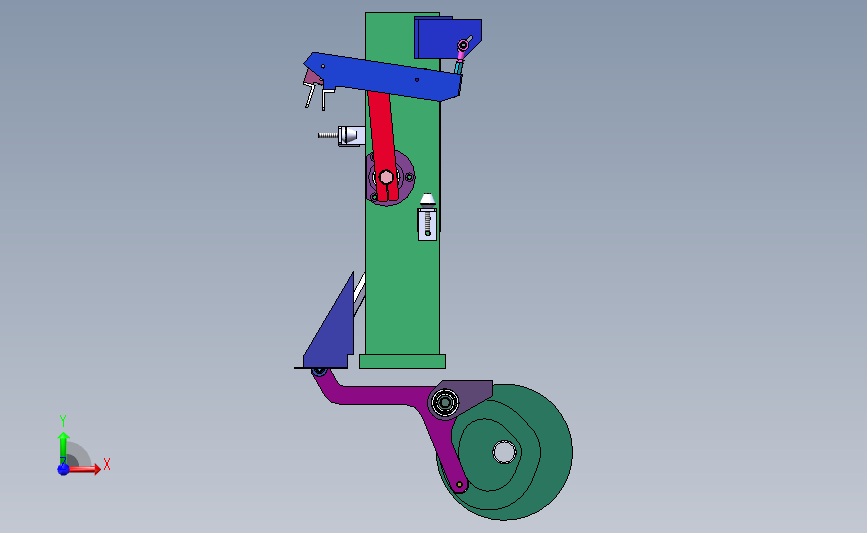Click the green Y label of the triad
Viewport: 867px width, 533px height.
[x=62, y=421]
